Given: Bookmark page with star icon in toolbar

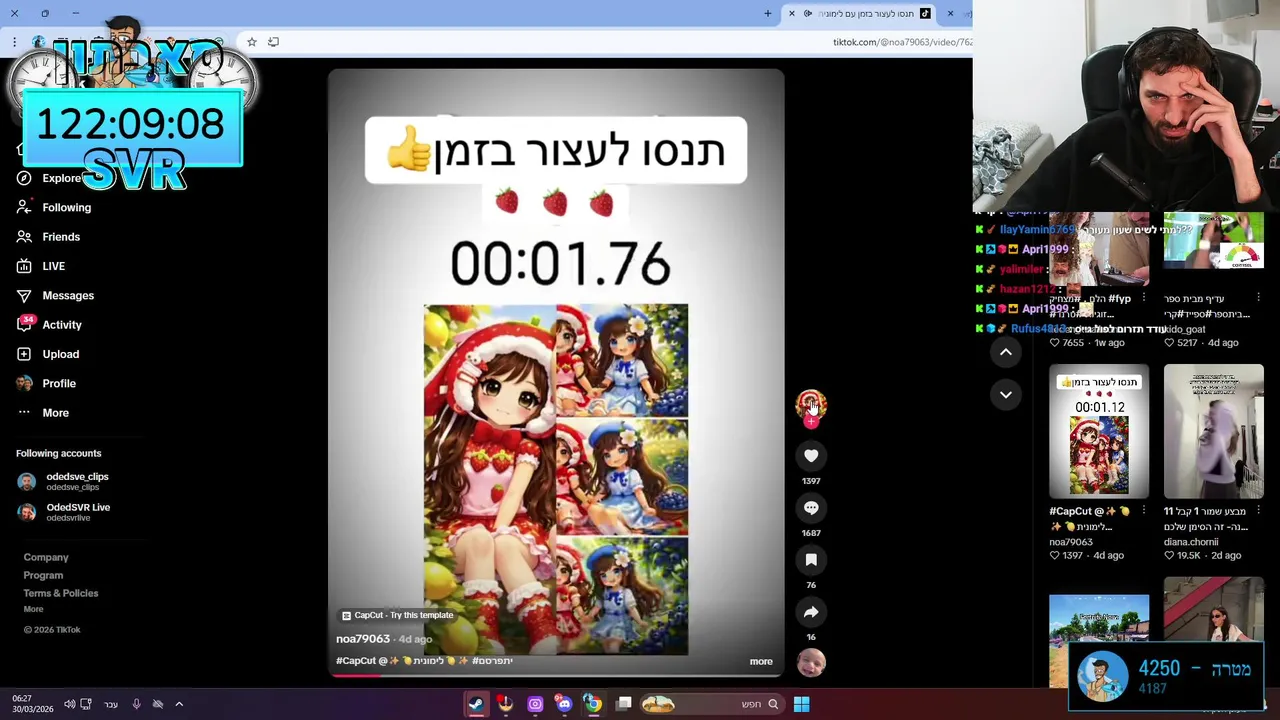Looking at the screenshot, I should [x=252, y=42].
